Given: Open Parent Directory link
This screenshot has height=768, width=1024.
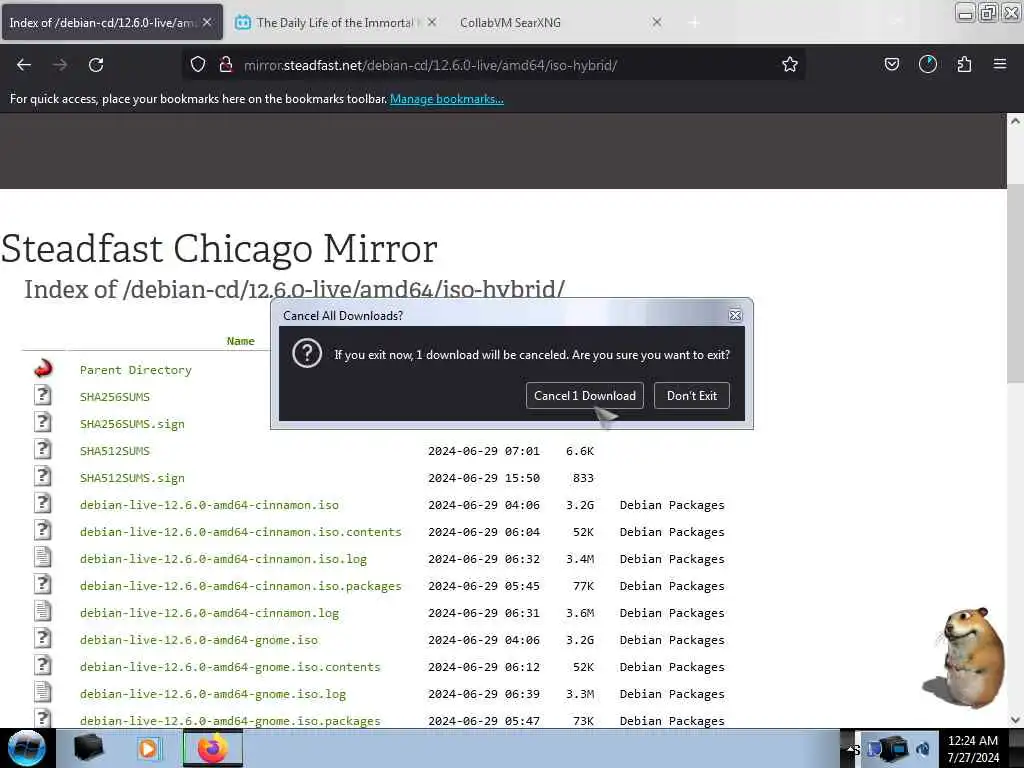Looking at the screenshot, I should [x=136, y=370].
